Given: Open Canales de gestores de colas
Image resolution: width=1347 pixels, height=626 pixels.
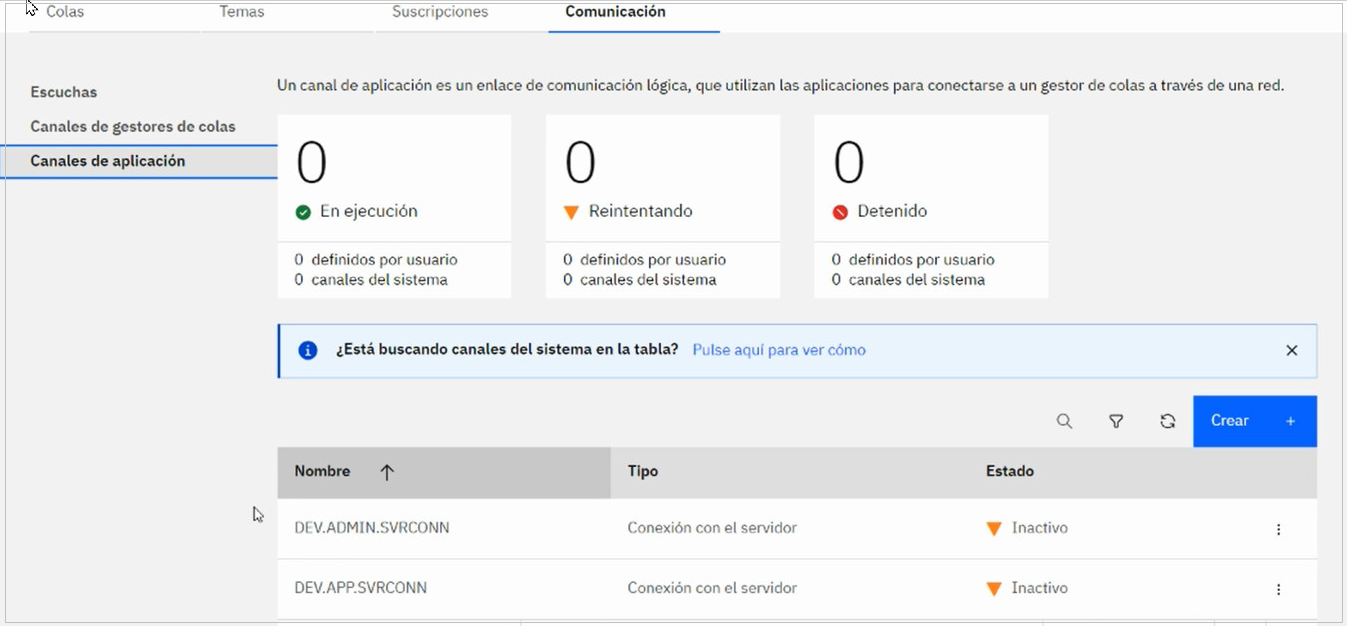Looking at the screenshot, I should (133, 127).
